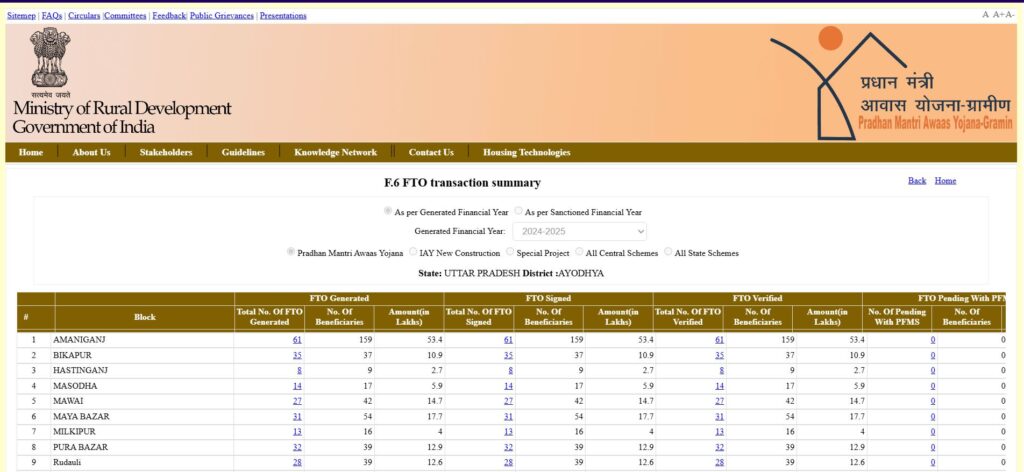Screen dimensions: 1024x472
Task: Open the Sitemap link
Action: 22,16
